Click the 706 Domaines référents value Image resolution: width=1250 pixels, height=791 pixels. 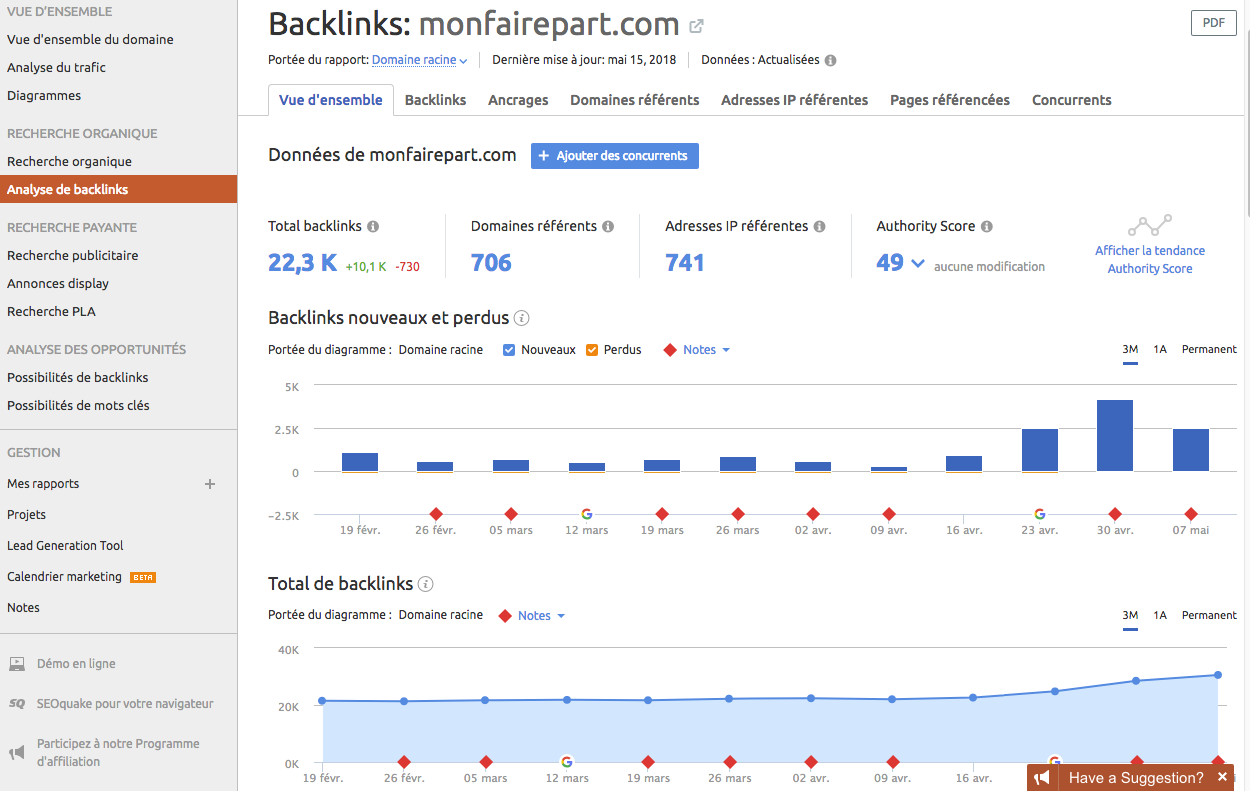tap(491, 263)
